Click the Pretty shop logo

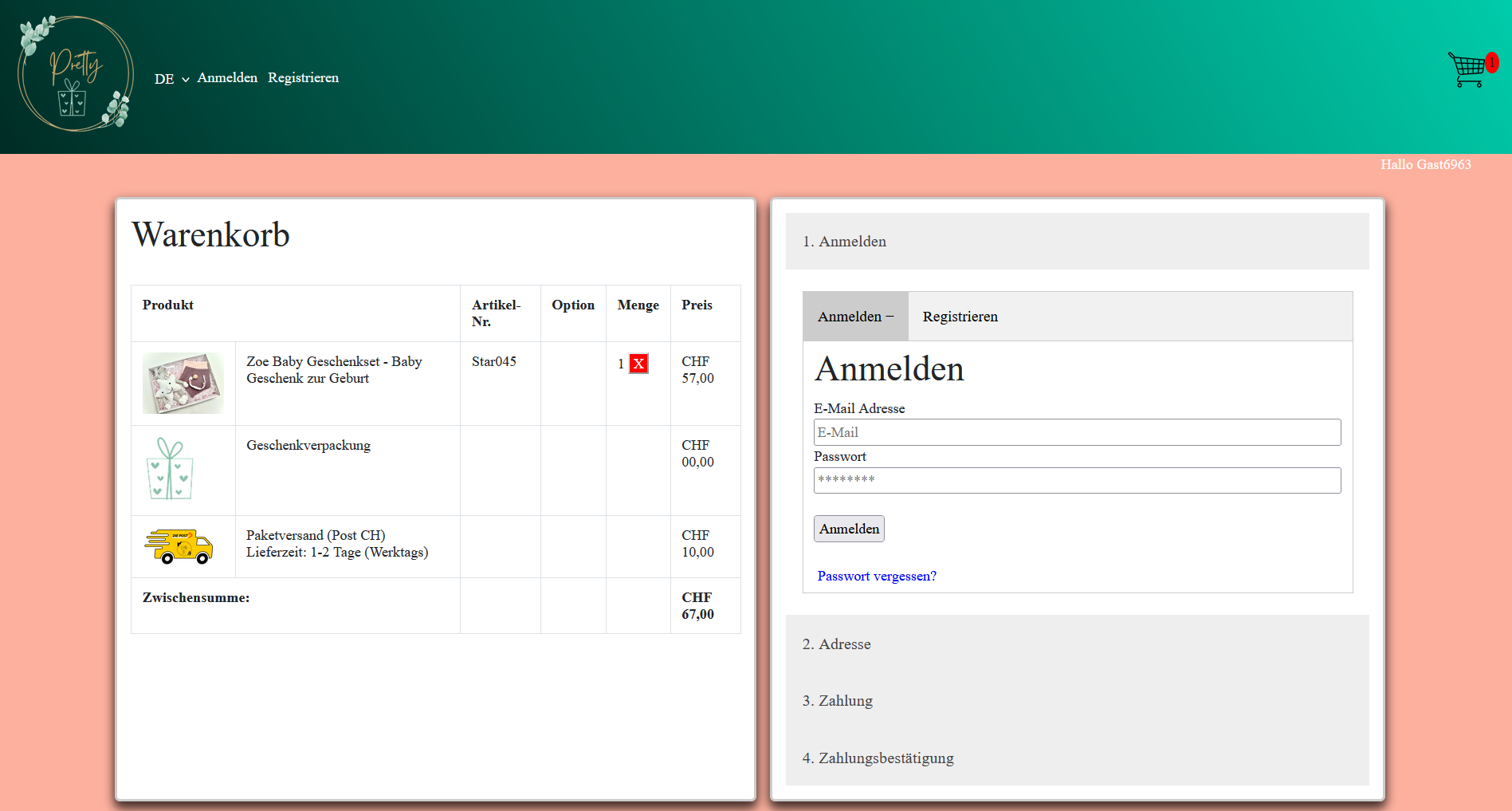pyautogui.click(x=75, y=73)
